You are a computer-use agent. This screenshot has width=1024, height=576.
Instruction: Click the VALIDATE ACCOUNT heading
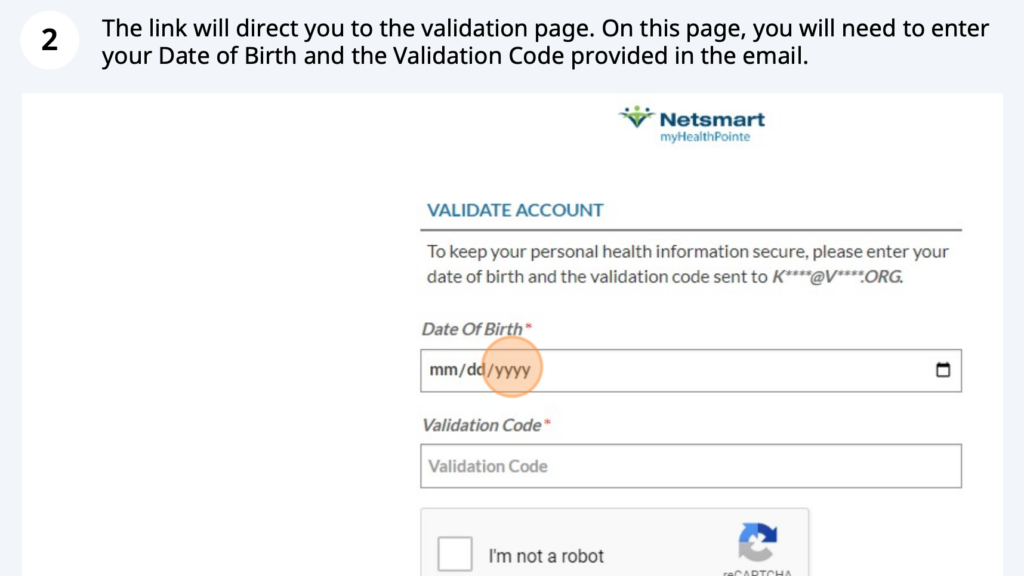pos(515,210)
